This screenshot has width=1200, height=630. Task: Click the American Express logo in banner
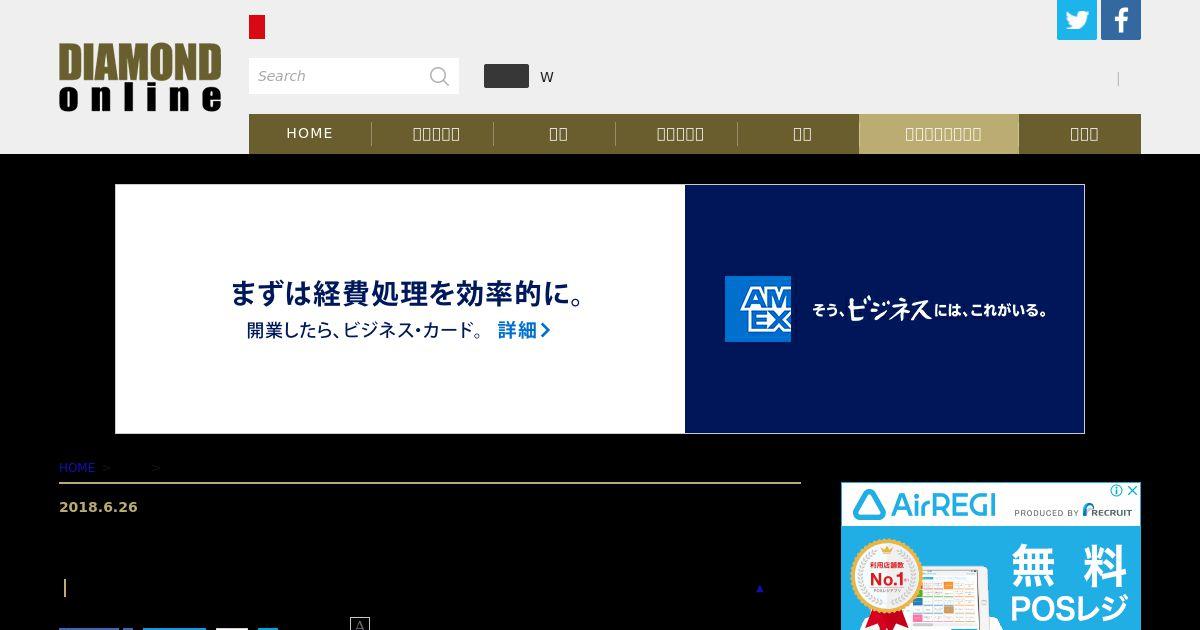(x=758, y=309)
